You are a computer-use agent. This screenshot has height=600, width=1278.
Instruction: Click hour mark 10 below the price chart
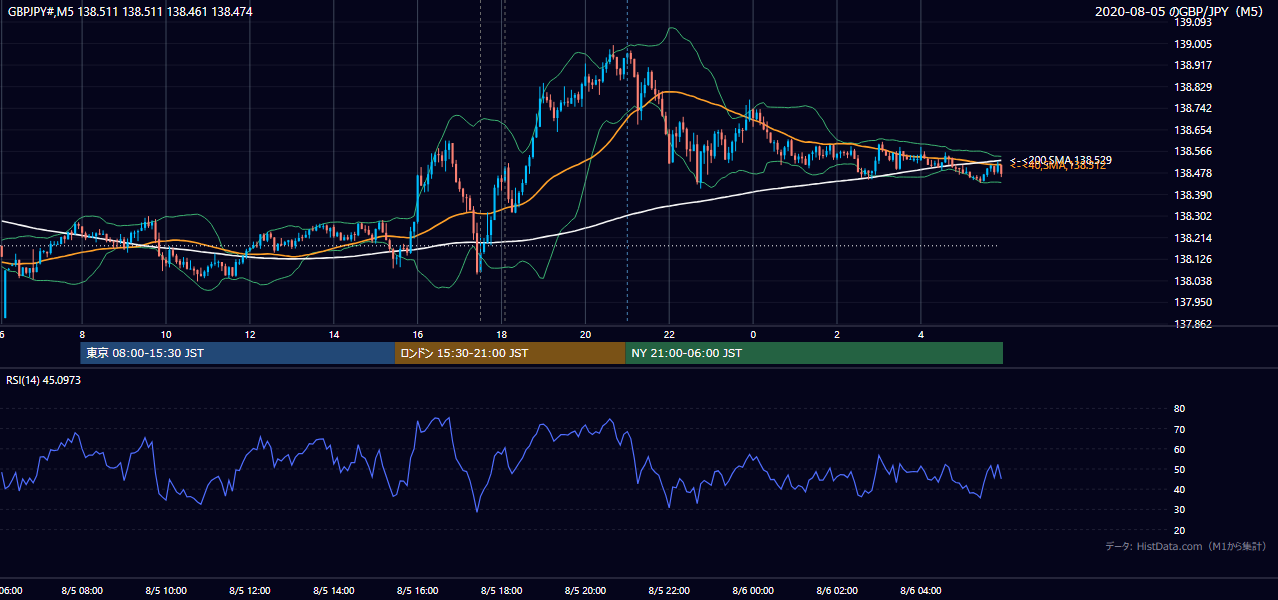pos(166,334)
